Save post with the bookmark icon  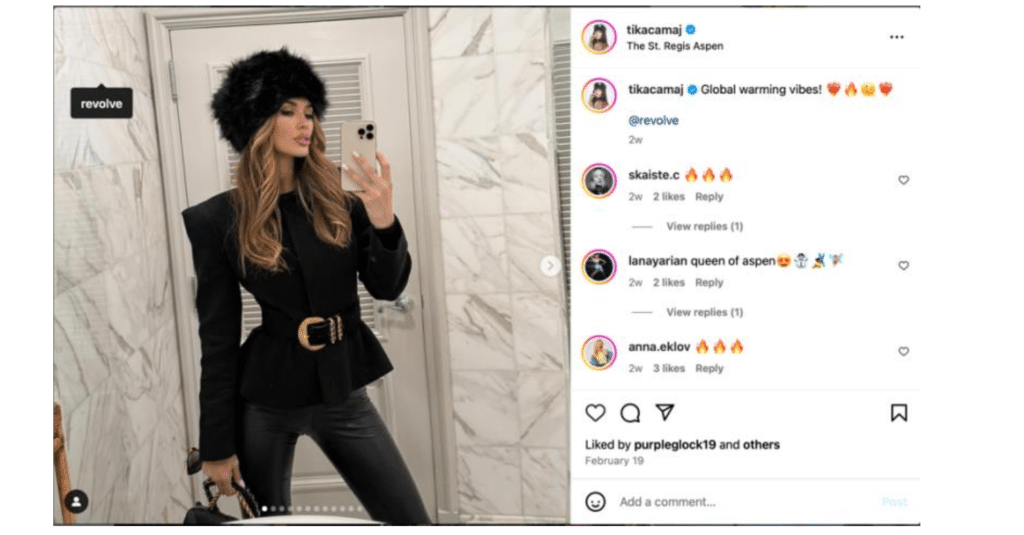pyautogui.click(x=899, y=413)
